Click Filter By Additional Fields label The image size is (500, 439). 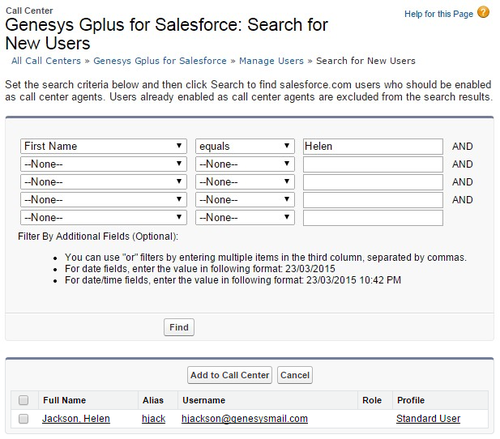[98, 236]
